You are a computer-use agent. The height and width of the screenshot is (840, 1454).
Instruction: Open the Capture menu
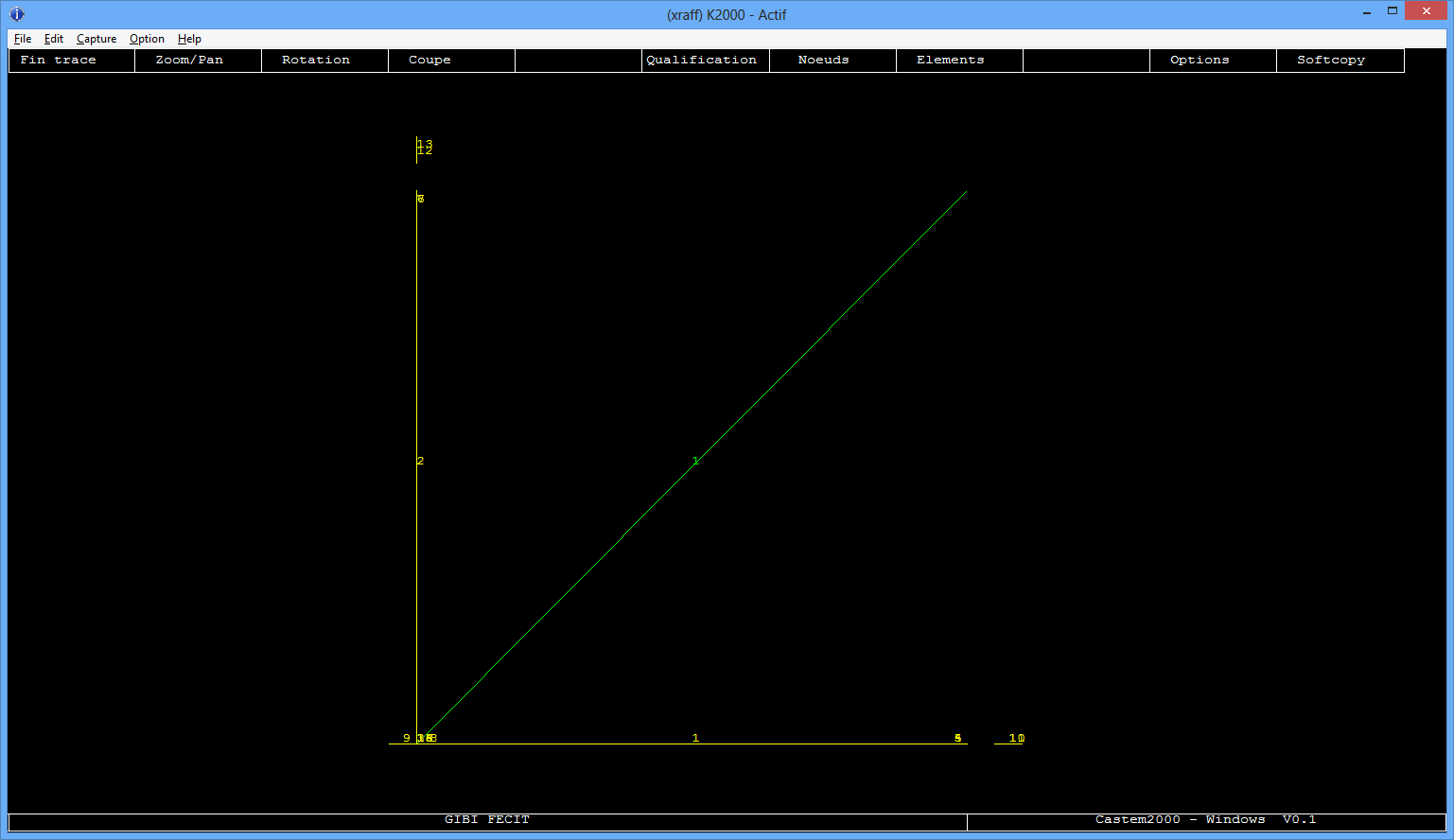pos(96,39)
